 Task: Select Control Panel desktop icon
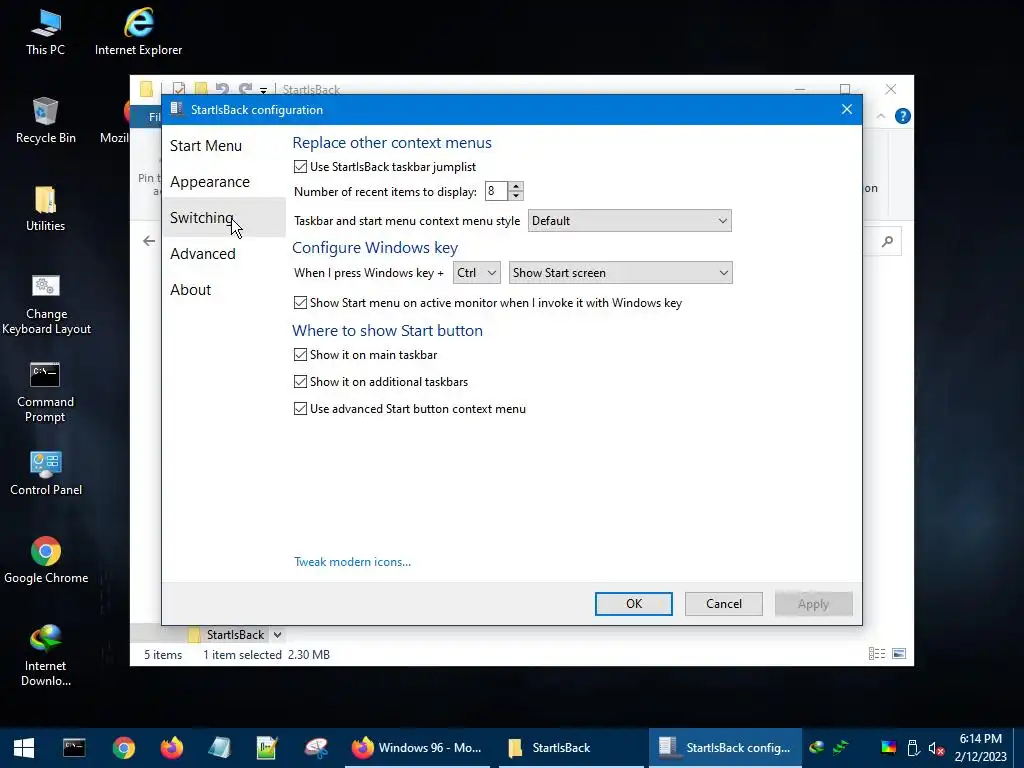click(46, 473)
